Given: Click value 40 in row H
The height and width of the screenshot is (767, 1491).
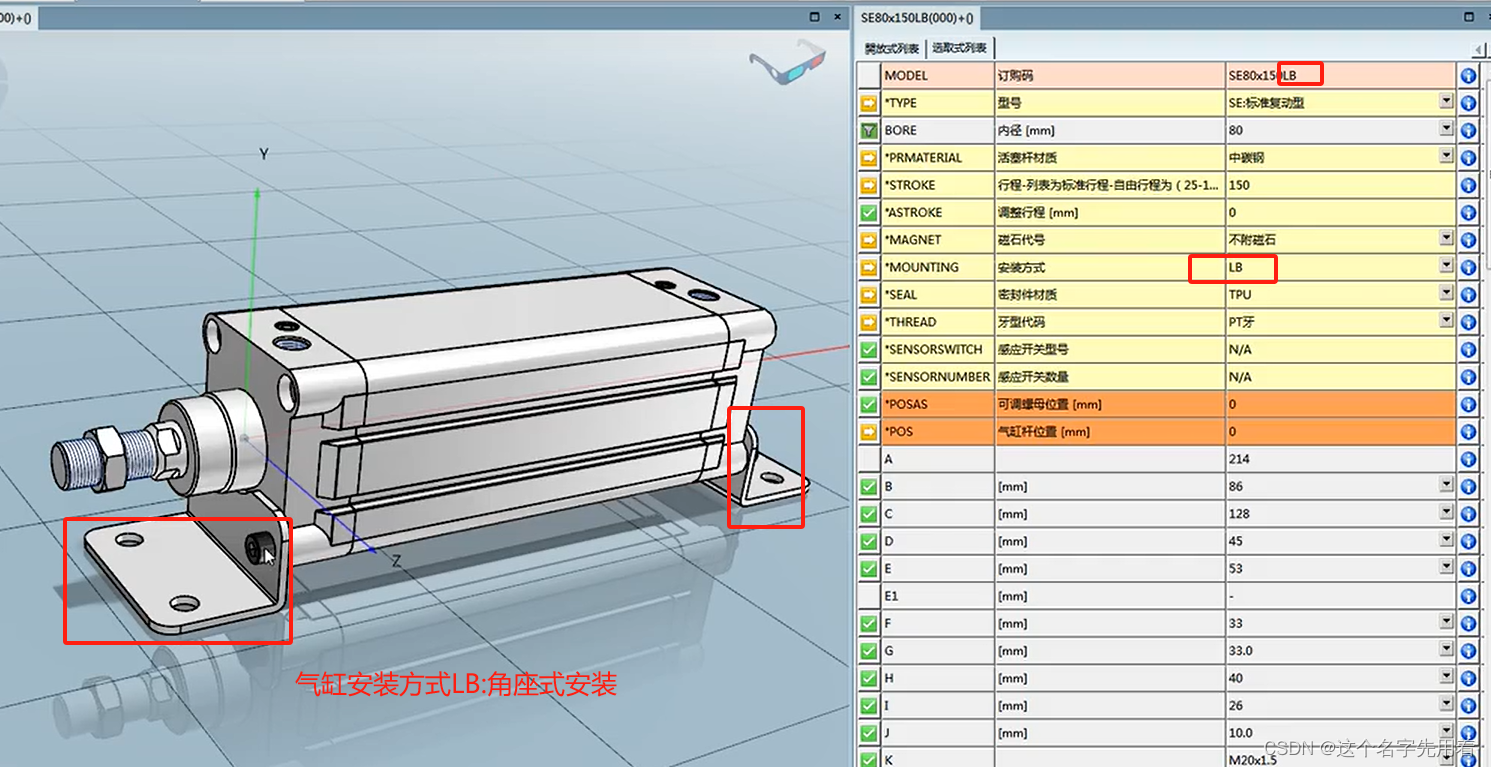Looking at the screenshot, I should point(1236,678).
